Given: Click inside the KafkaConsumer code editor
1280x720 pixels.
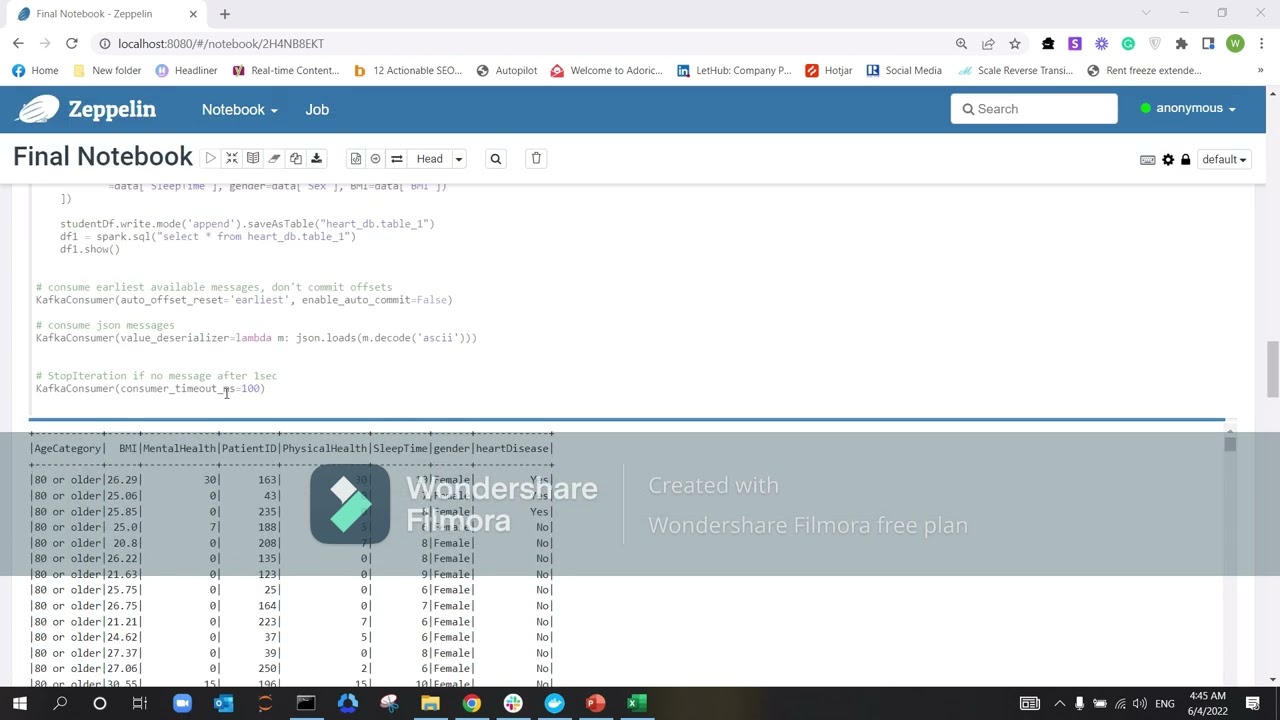Looking at the screenshot, I should click(626, 300).
